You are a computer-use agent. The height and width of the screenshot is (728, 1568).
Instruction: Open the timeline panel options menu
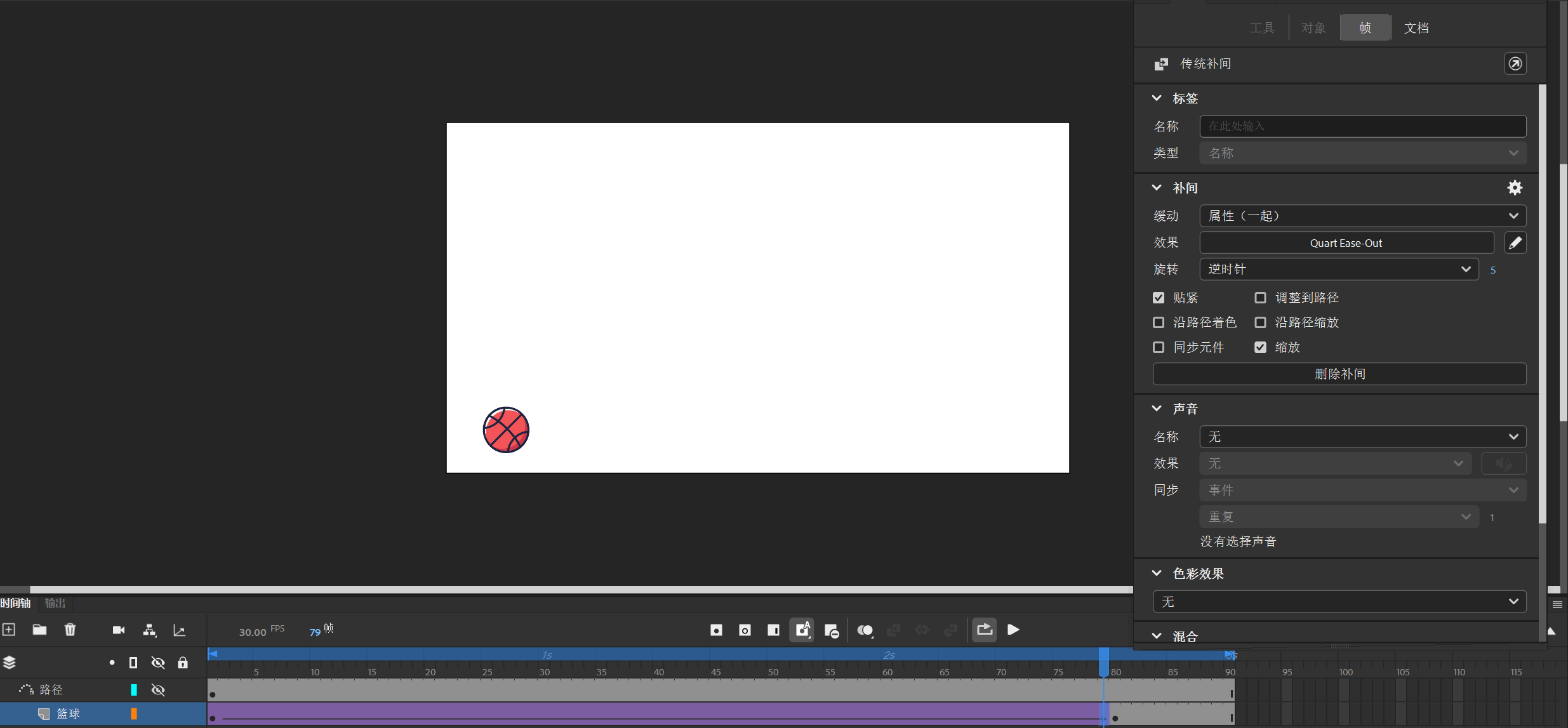pyautogui.click(x=1557, y=604)
